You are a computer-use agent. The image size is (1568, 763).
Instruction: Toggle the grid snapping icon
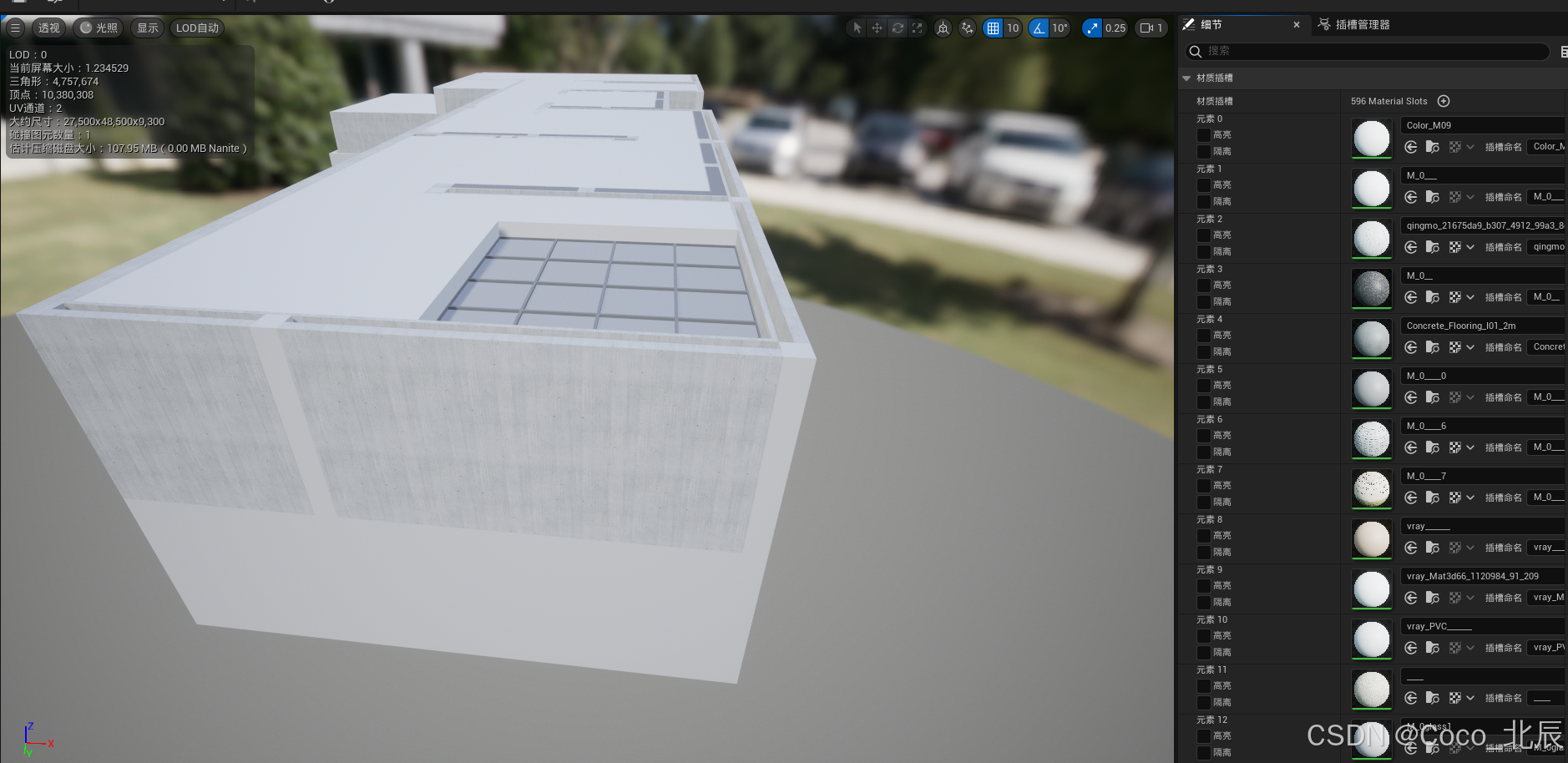(x=993, y=28)
